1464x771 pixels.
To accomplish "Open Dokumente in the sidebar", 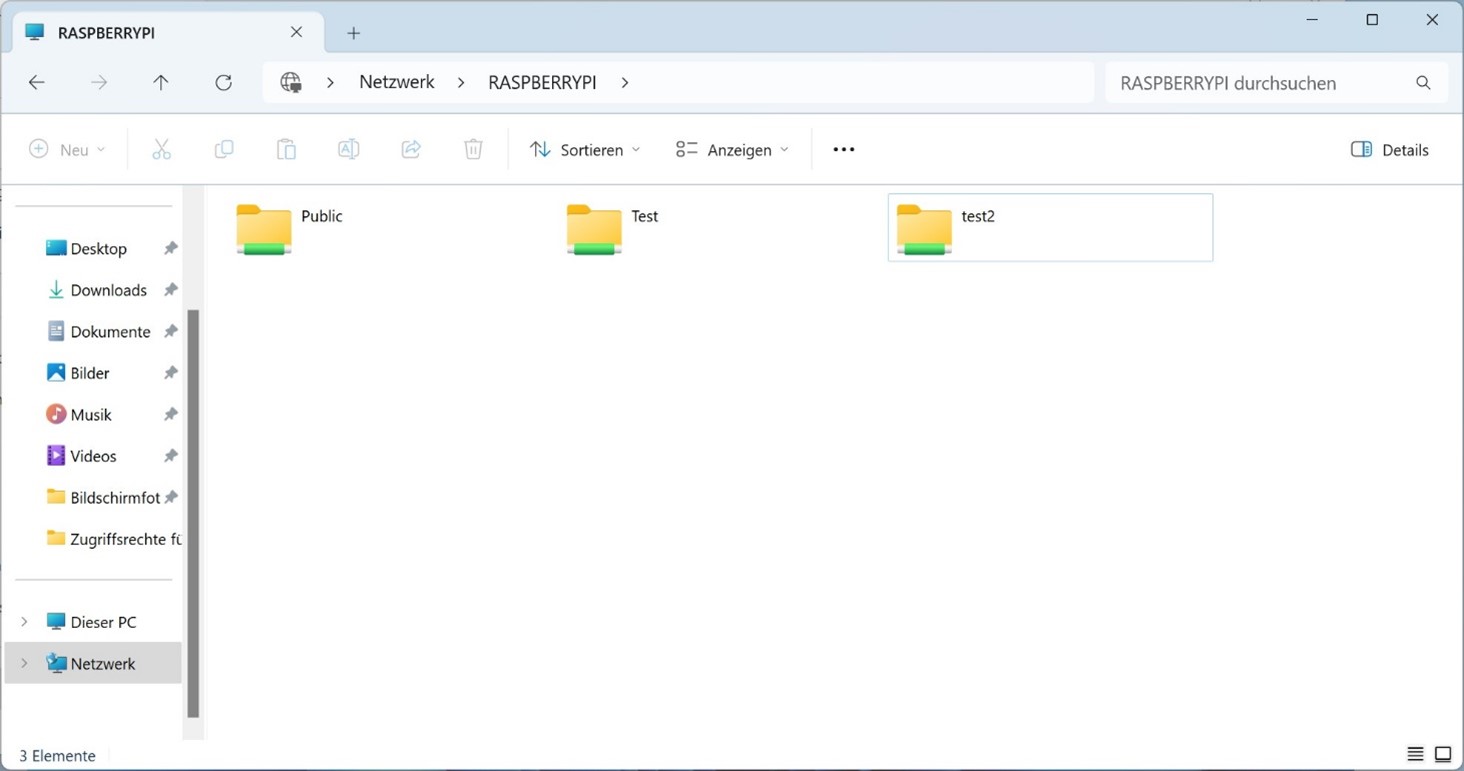I will (110, 331).
